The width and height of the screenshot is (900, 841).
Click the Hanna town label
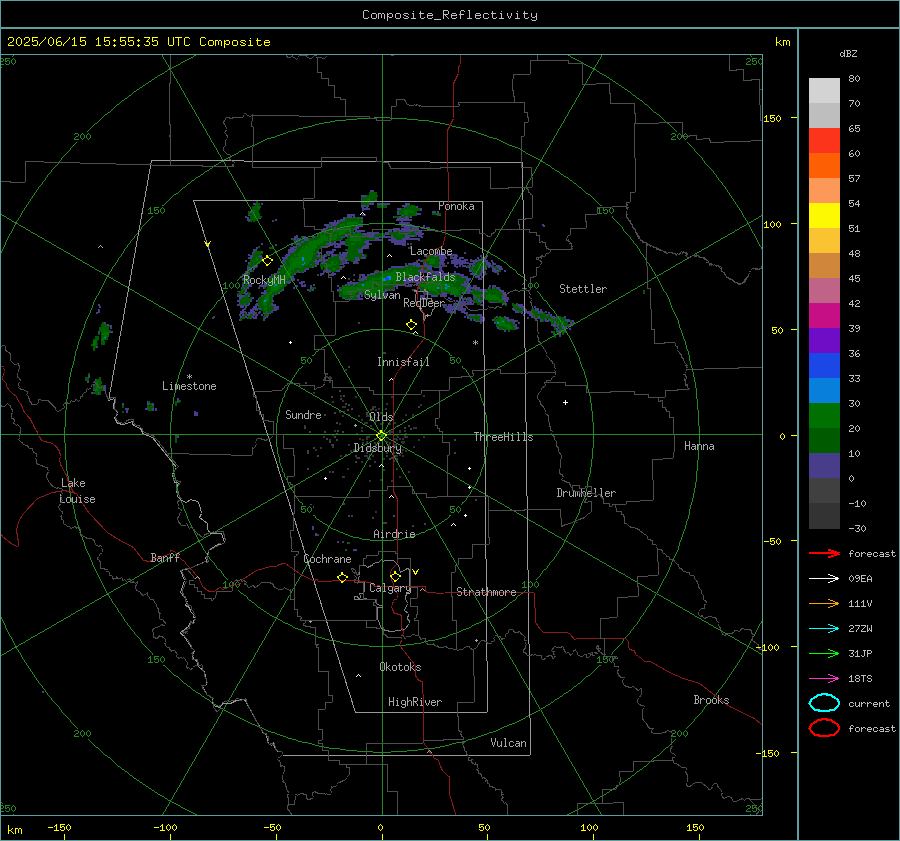[x=699, y=446]
